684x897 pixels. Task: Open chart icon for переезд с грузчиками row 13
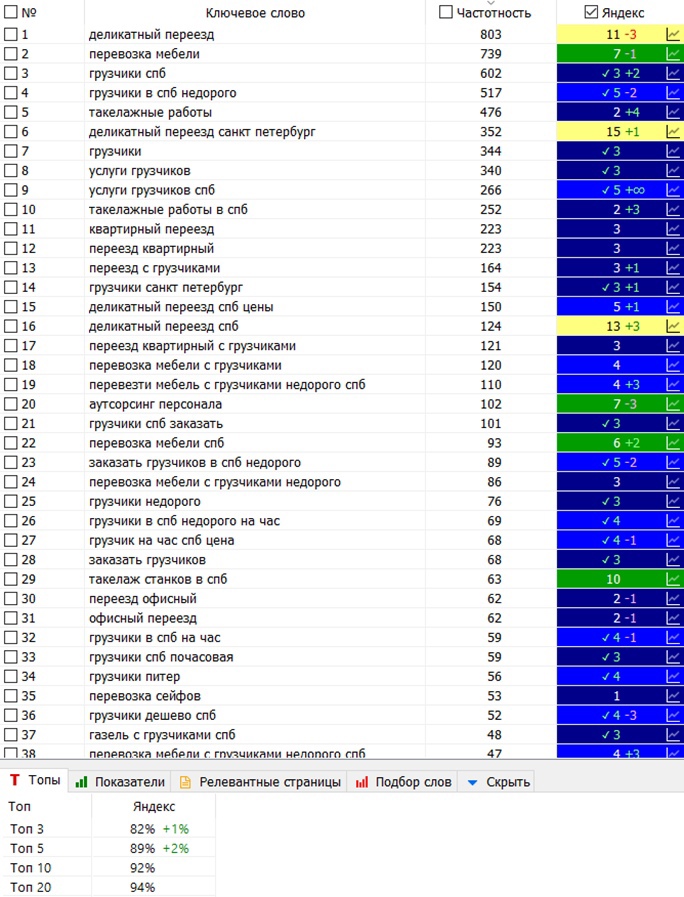tap(673, 268)
